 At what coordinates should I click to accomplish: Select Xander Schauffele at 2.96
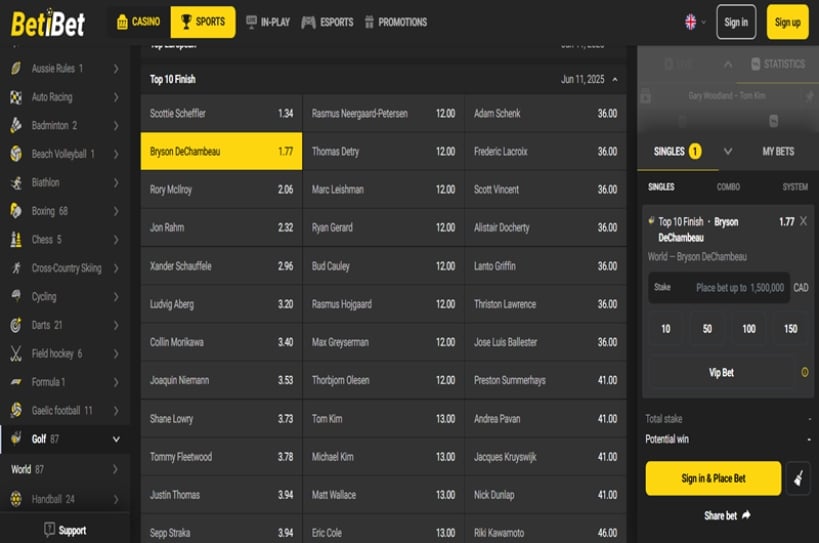click(221, 266)
